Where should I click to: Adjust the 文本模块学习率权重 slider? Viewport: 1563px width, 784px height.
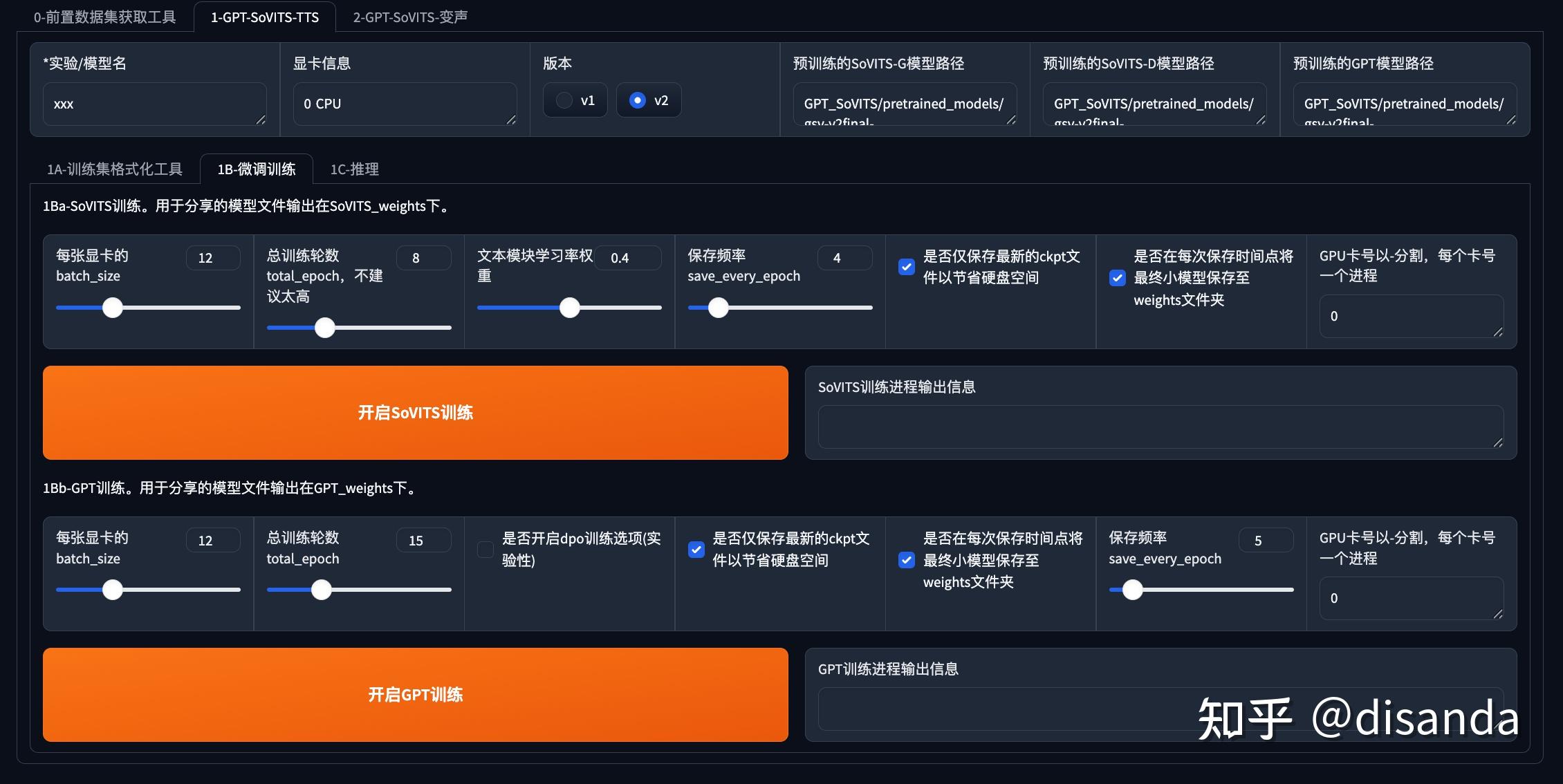click(569, 308)
